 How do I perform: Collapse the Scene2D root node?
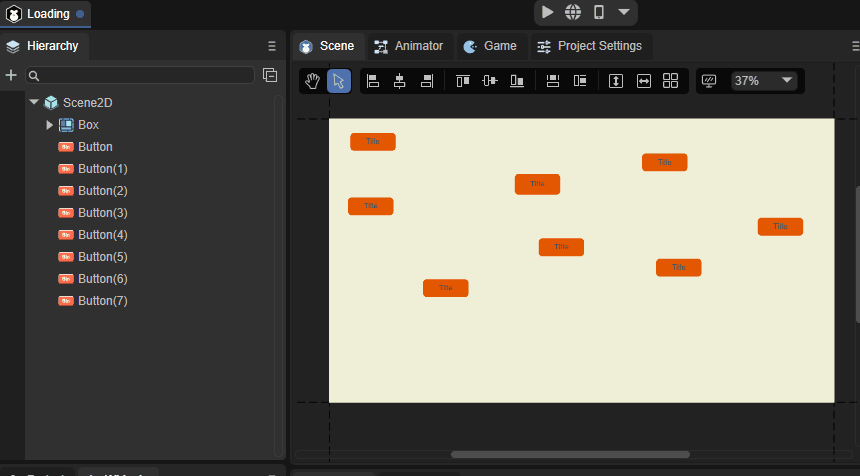tap(34, 102)
